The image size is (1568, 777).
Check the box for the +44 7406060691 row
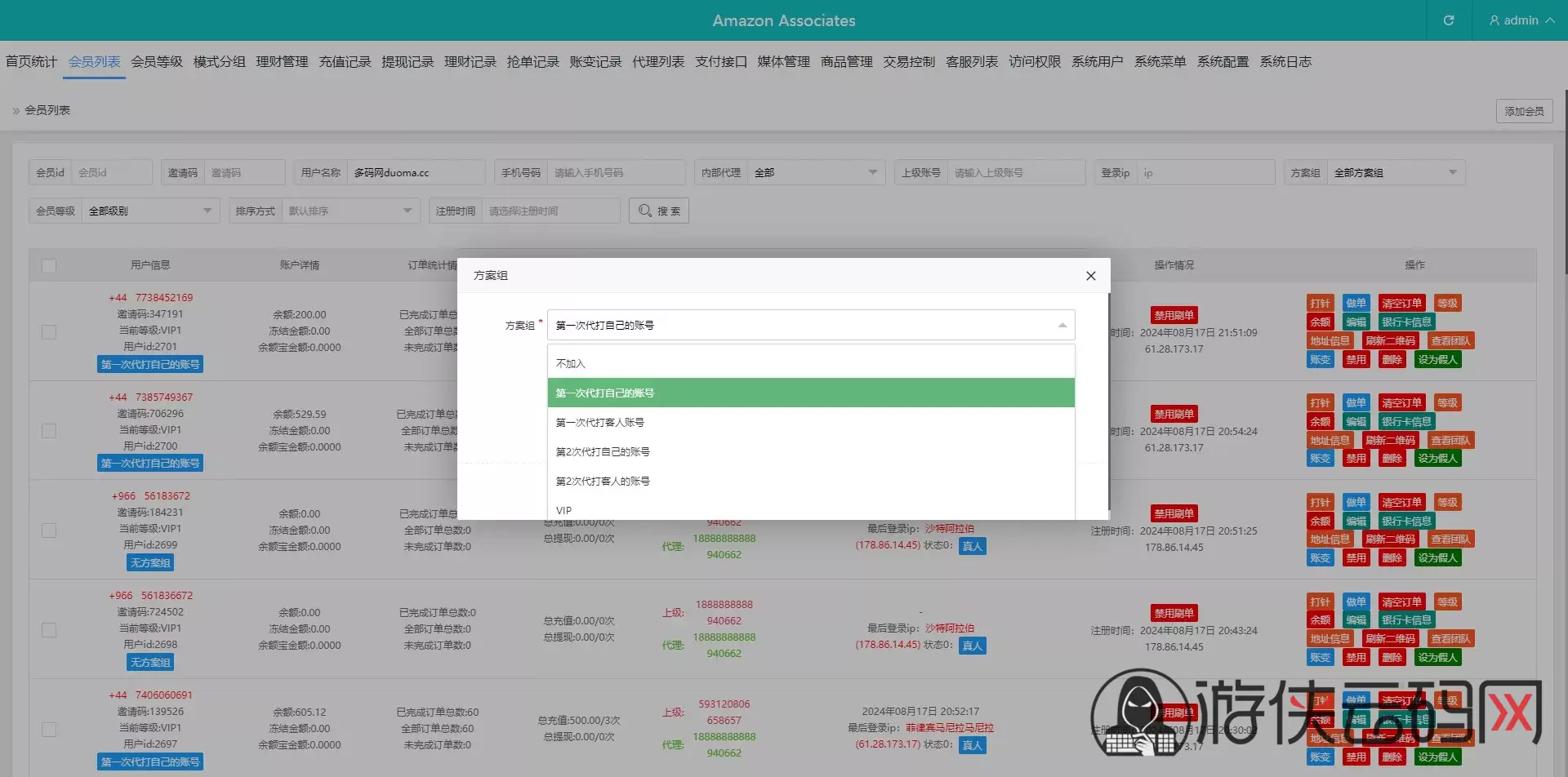[x=49, y=730]
